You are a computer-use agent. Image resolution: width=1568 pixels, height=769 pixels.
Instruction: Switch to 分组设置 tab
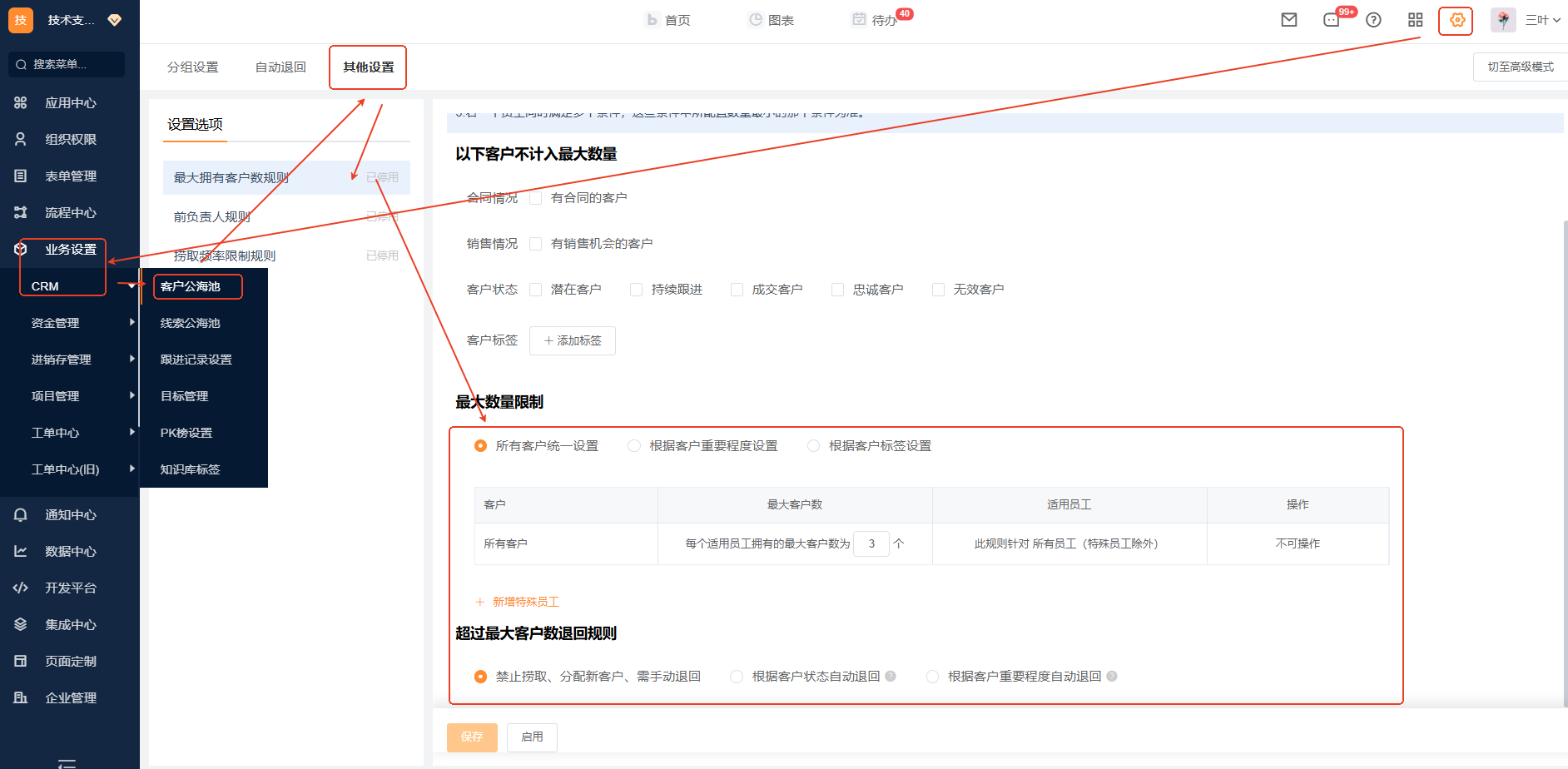(192, 67)
